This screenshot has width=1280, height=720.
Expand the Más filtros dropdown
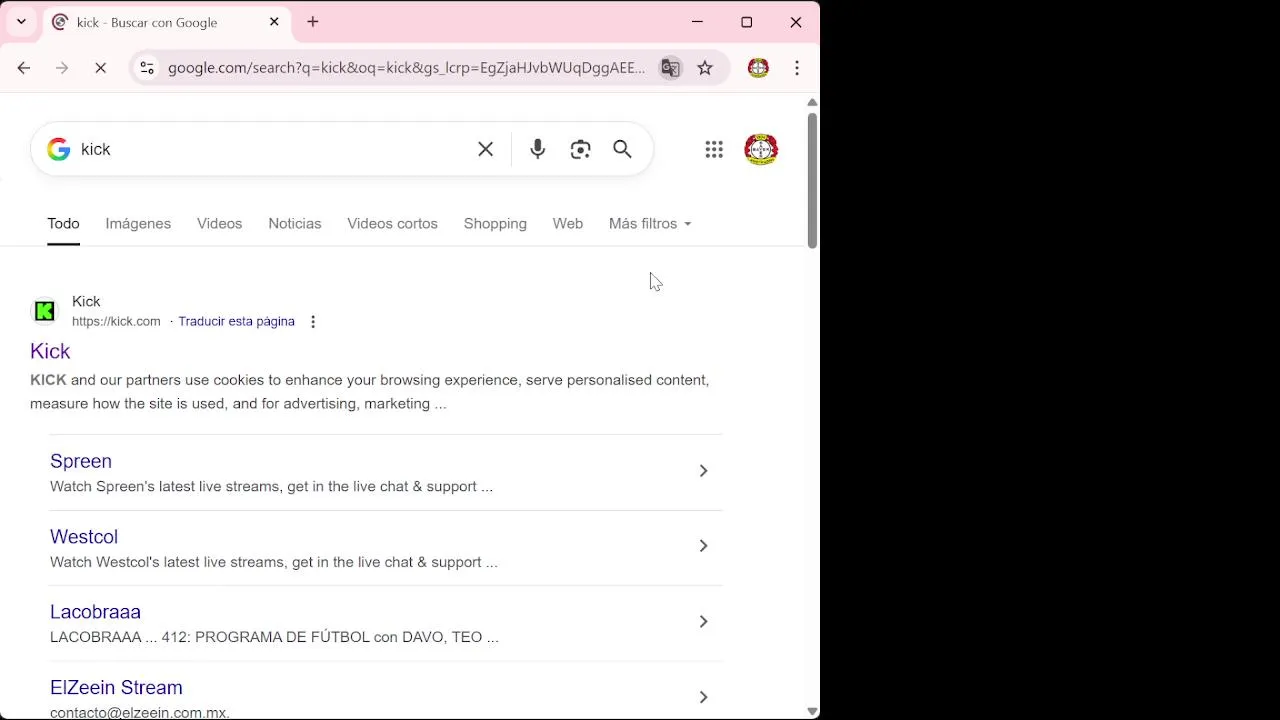(650, 224)
